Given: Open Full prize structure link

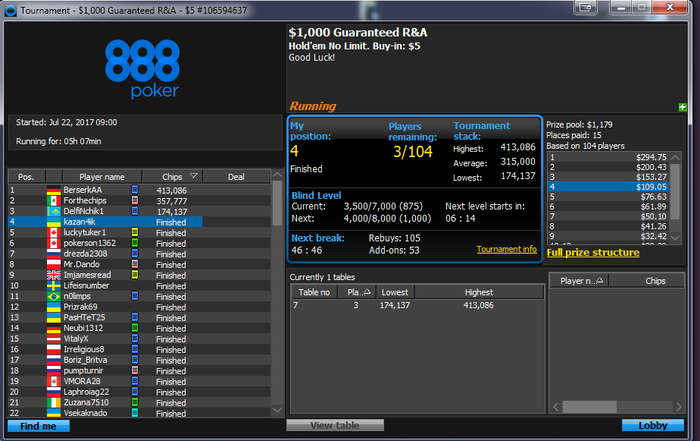Looking at the screenshot, I should (593, 253).
